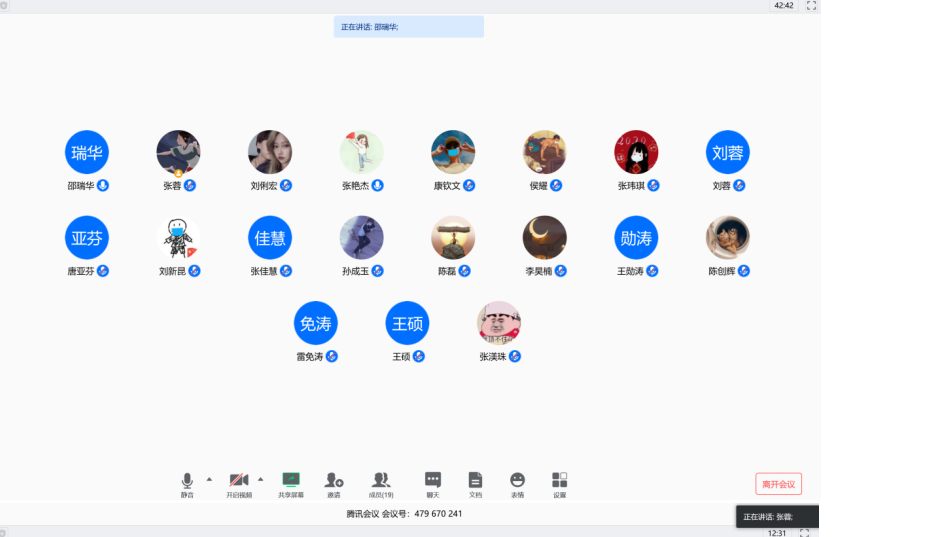Open the 表情 emoji reactions
The image size is (926, 537).
click(x=517, y=481)
